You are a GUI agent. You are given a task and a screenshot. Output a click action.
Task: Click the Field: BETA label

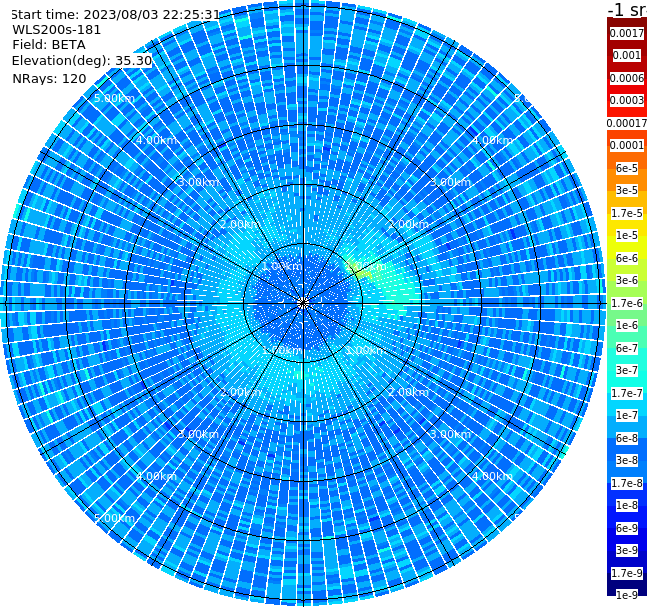(49, 45)
